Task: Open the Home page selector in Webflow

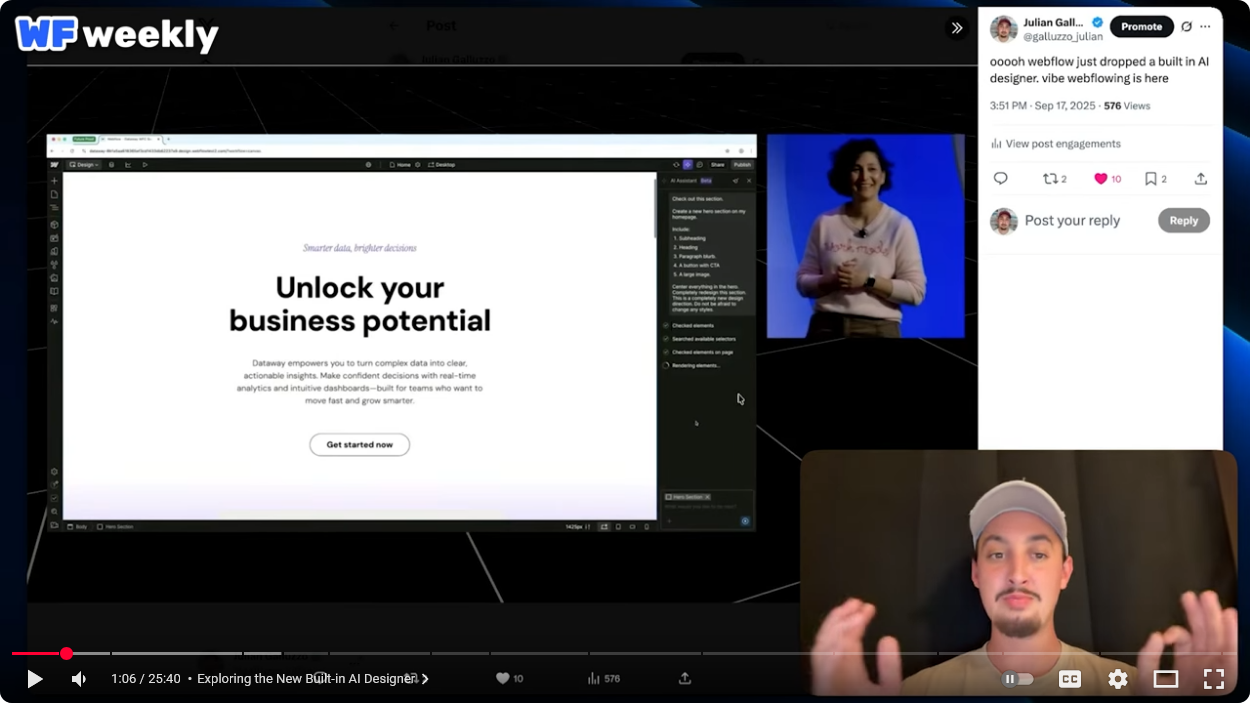Action: (400, 165)
